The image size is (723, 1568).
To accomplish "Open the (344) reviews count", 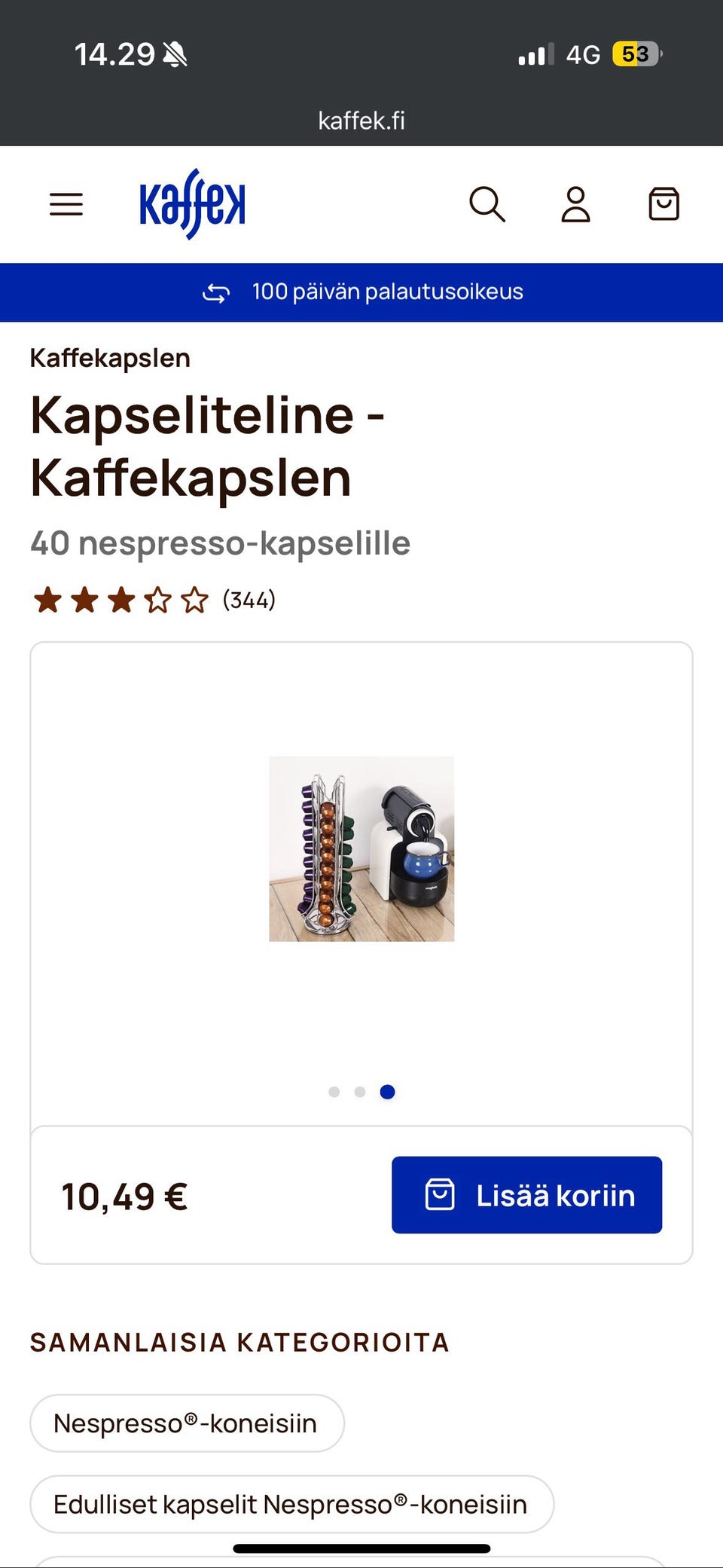I will pyautogui.click(x=249, y=601).
